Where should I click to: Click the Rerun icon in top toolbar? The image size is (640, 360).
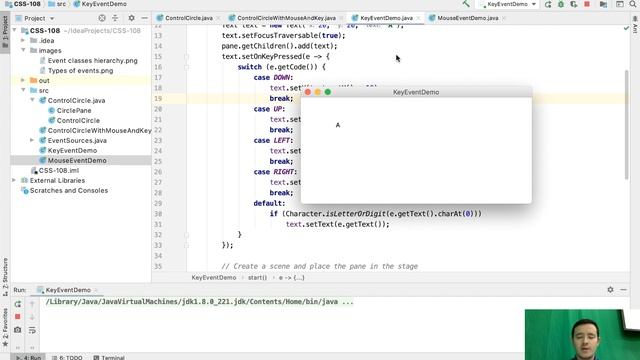[x=548, y=4]
